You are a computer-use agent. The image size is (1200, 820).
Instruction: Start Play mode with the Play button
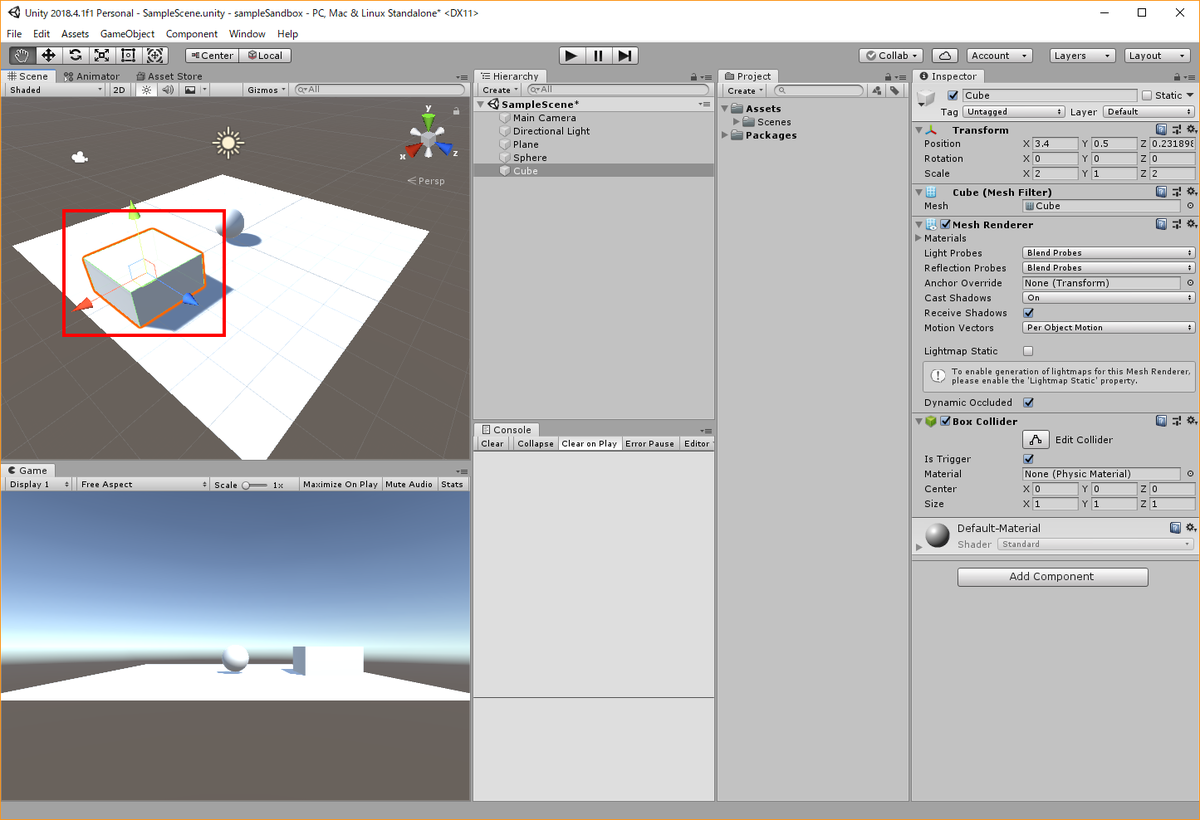571,56
